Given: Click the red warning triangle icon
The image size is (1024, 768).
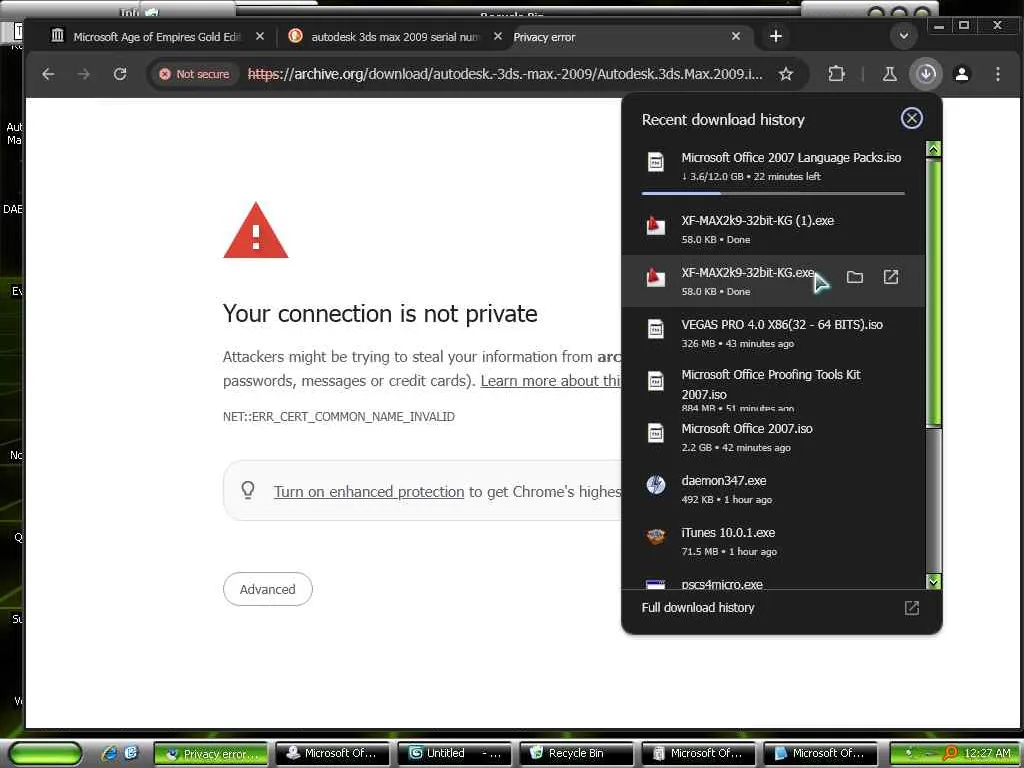Looking at the screenshot, I should tap(255, 231).
